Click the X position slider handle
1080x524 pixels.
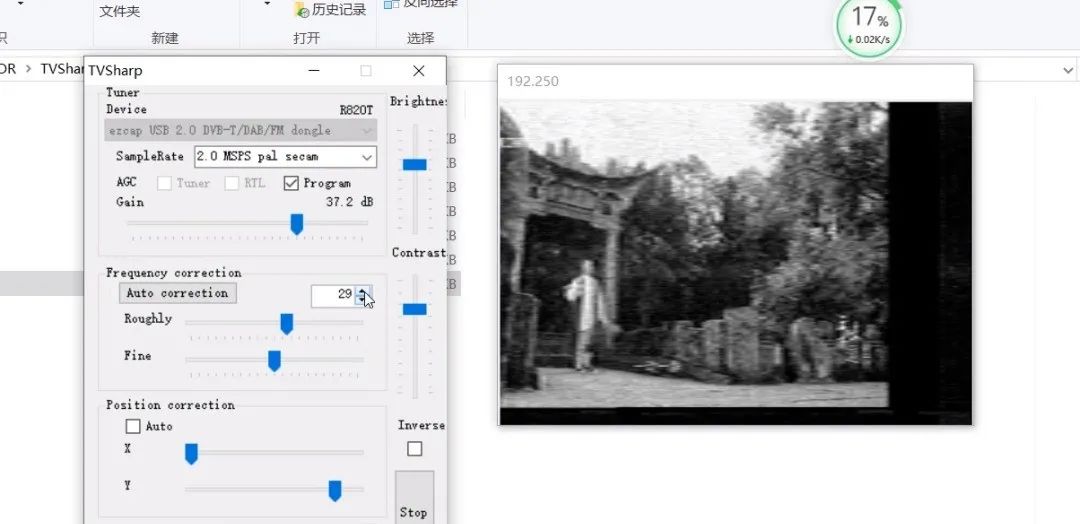click(x=191, y=454)
